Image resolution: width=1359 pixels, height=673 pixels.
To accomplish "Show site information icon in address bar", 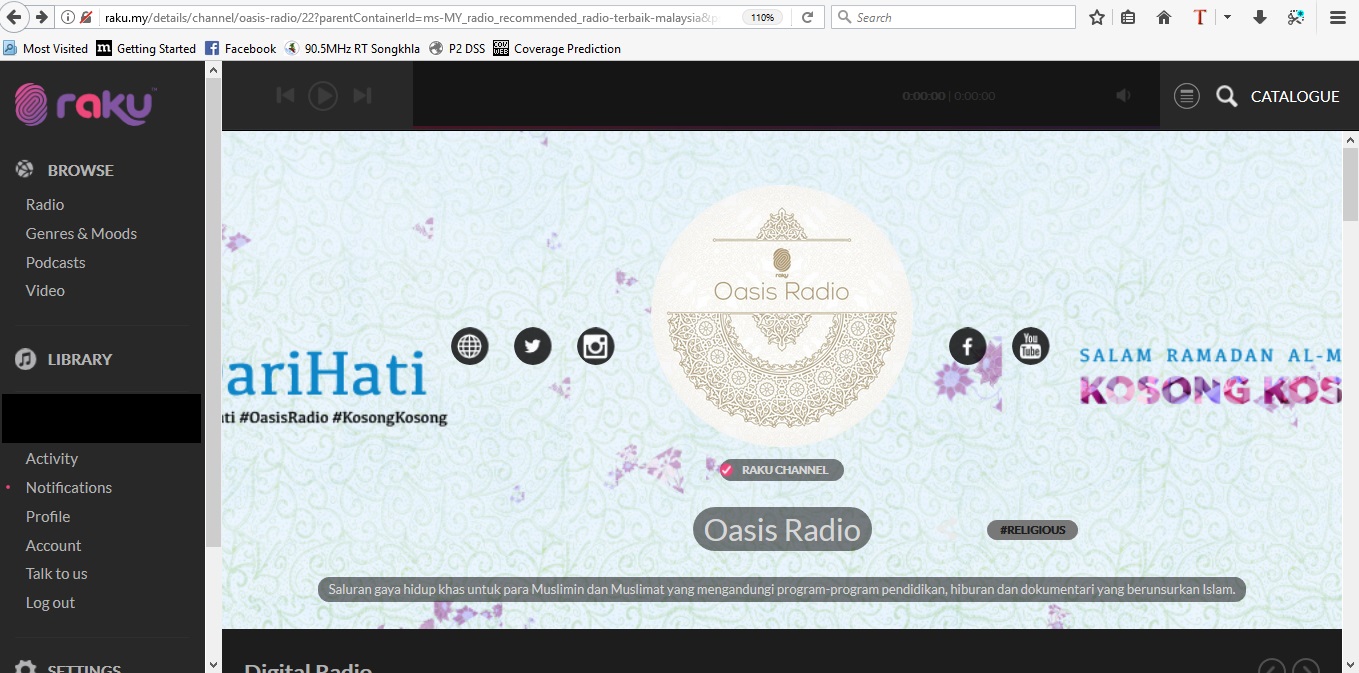I will click(x=68, y=17).
